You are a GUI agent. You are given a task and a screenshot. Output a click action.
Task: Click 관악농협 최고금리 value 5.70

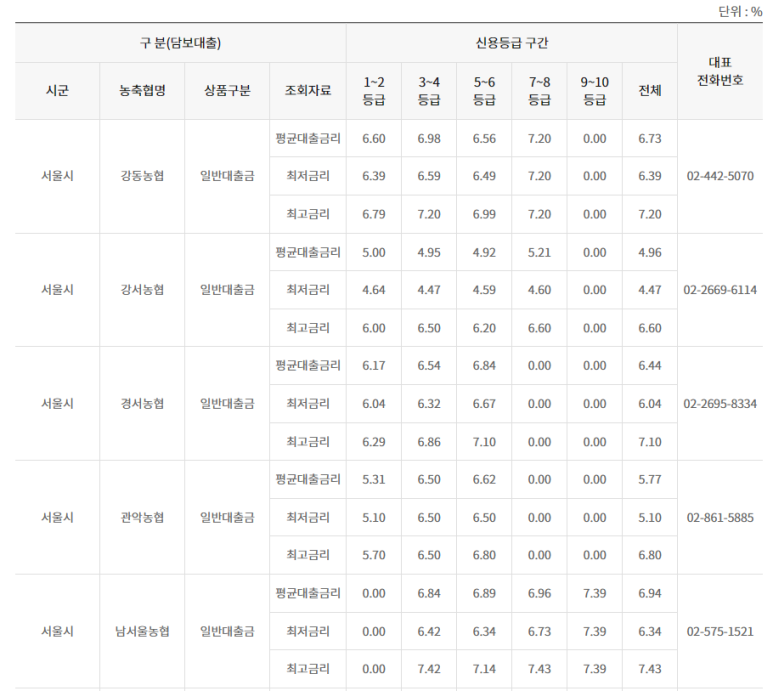pos(374,555)
